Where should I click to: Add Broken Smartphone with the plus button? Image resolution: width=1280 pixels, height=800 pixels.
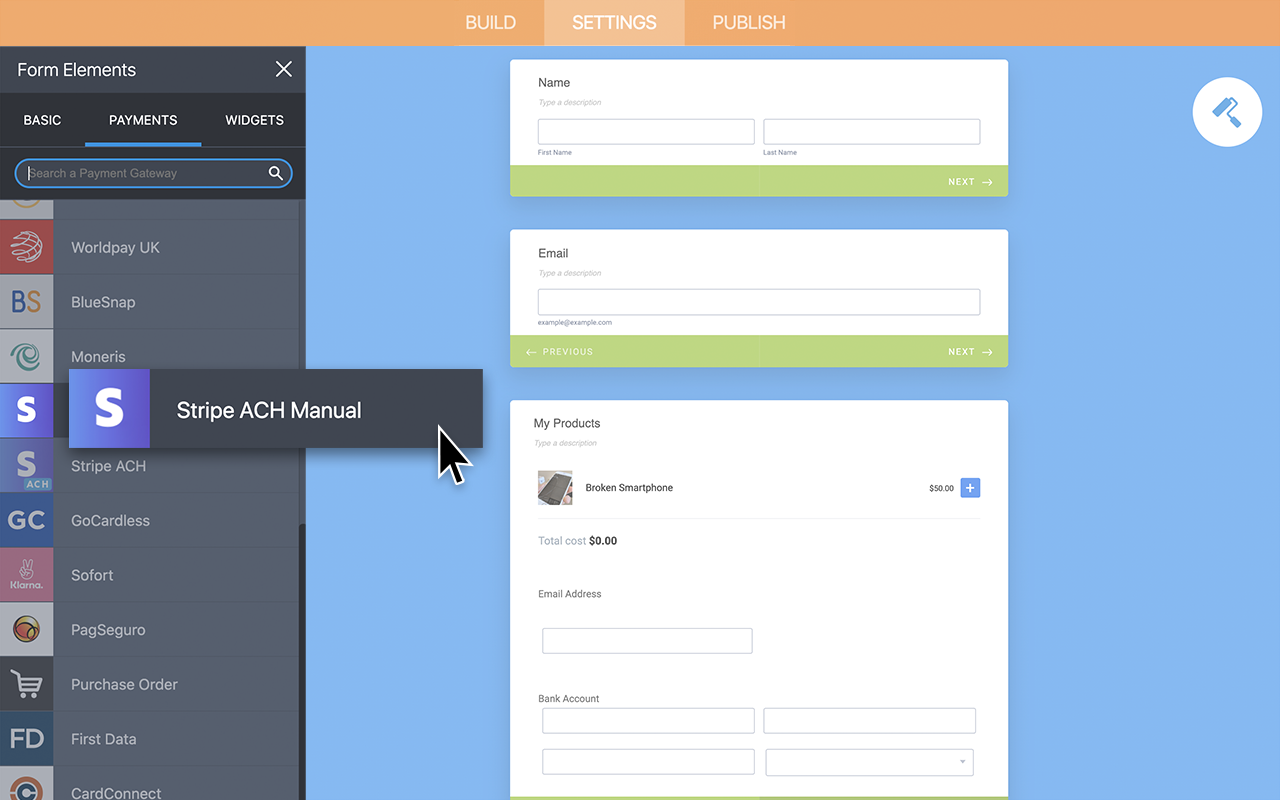pyautogui.click(x=969, y=488)
